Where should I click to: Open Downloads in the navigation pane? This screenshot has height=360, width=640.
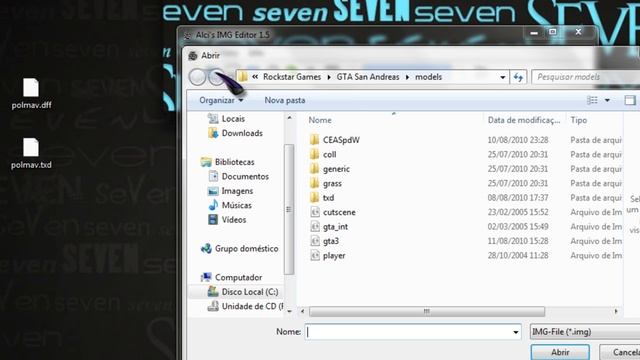(x=242, y=133)
